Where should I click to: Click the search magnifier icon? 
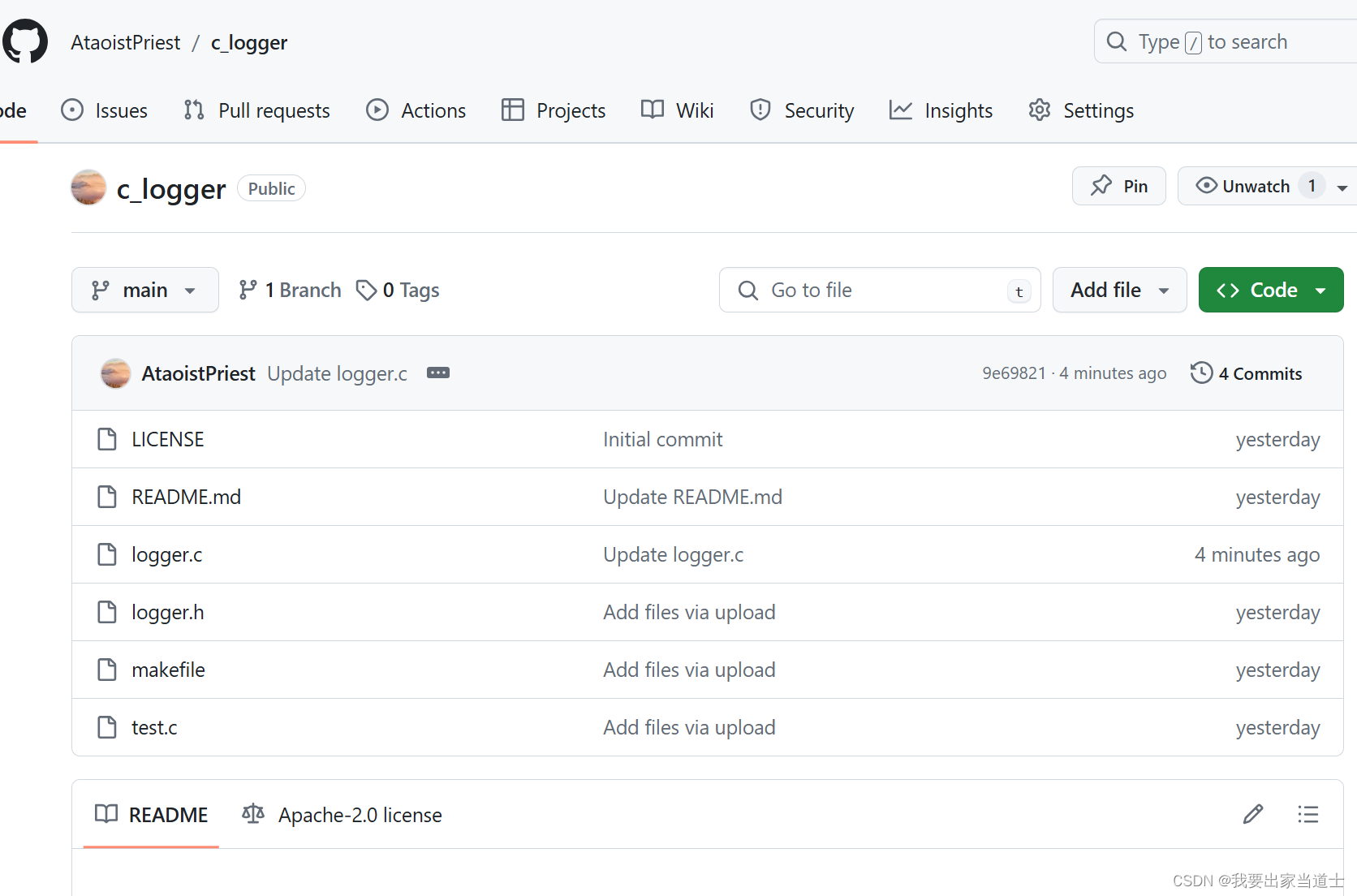(1117, 41)
